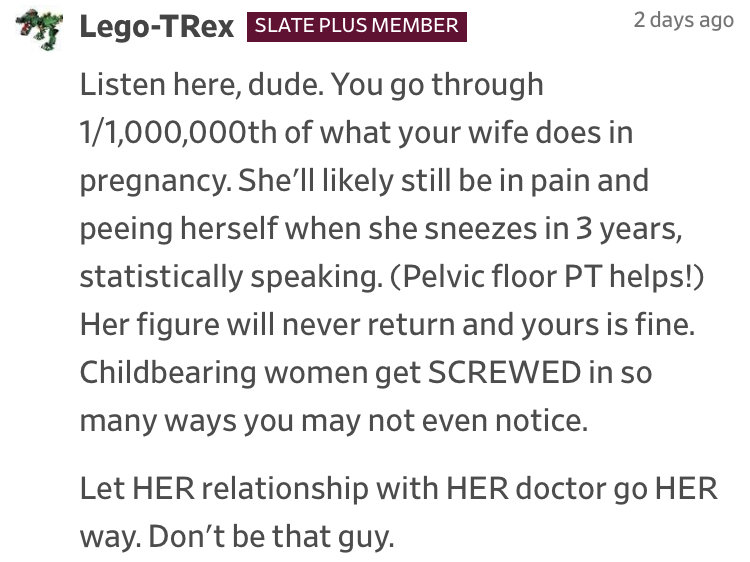
Task: Open the Lego-TRex username profile
Action: (x=156, y=26)
